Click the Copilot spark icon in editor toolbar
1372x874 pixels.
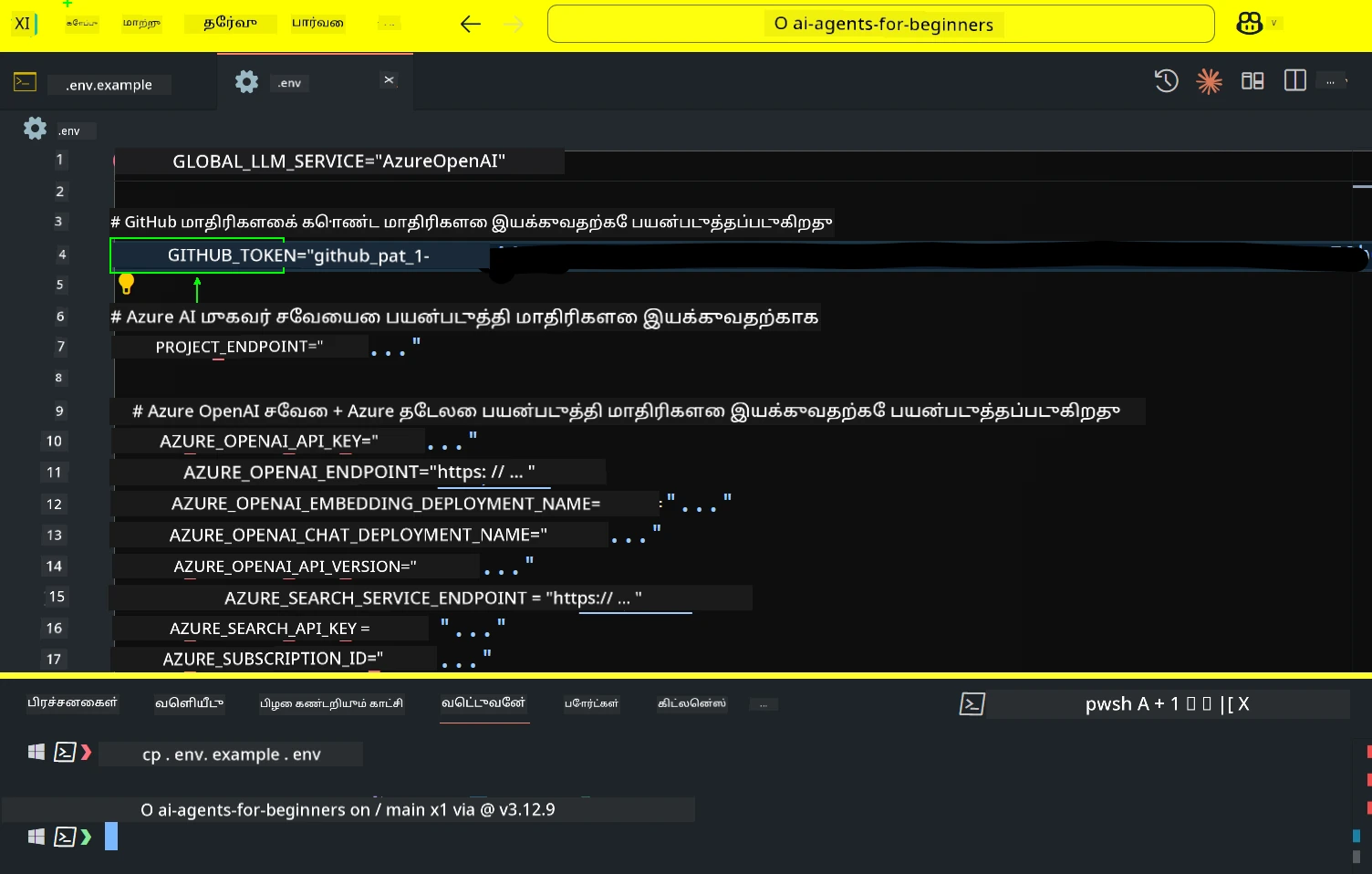point(1209,81)
